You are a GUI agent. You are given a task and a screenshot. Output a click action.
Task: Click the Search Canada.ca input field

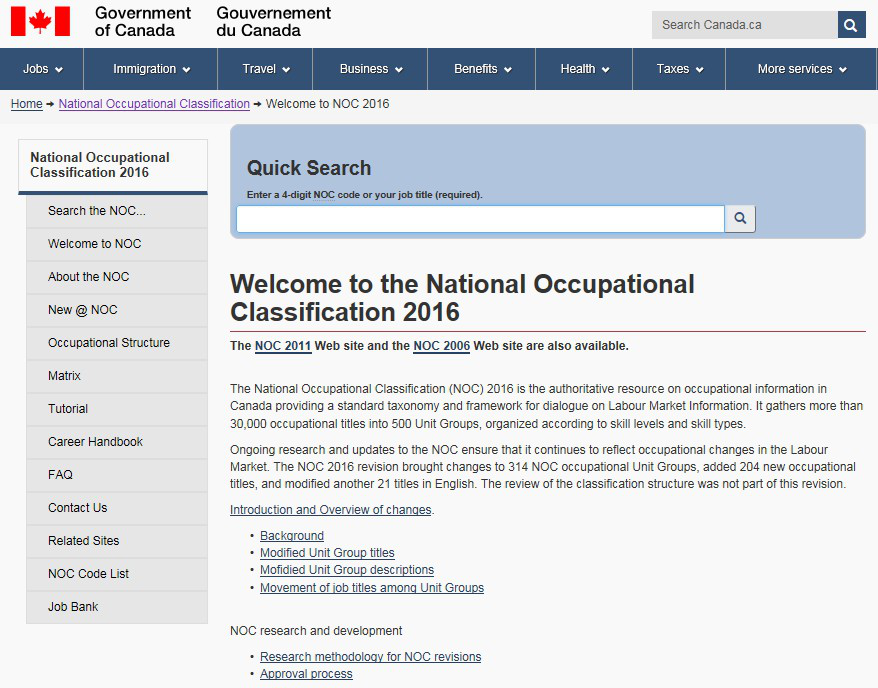point(745,25)
